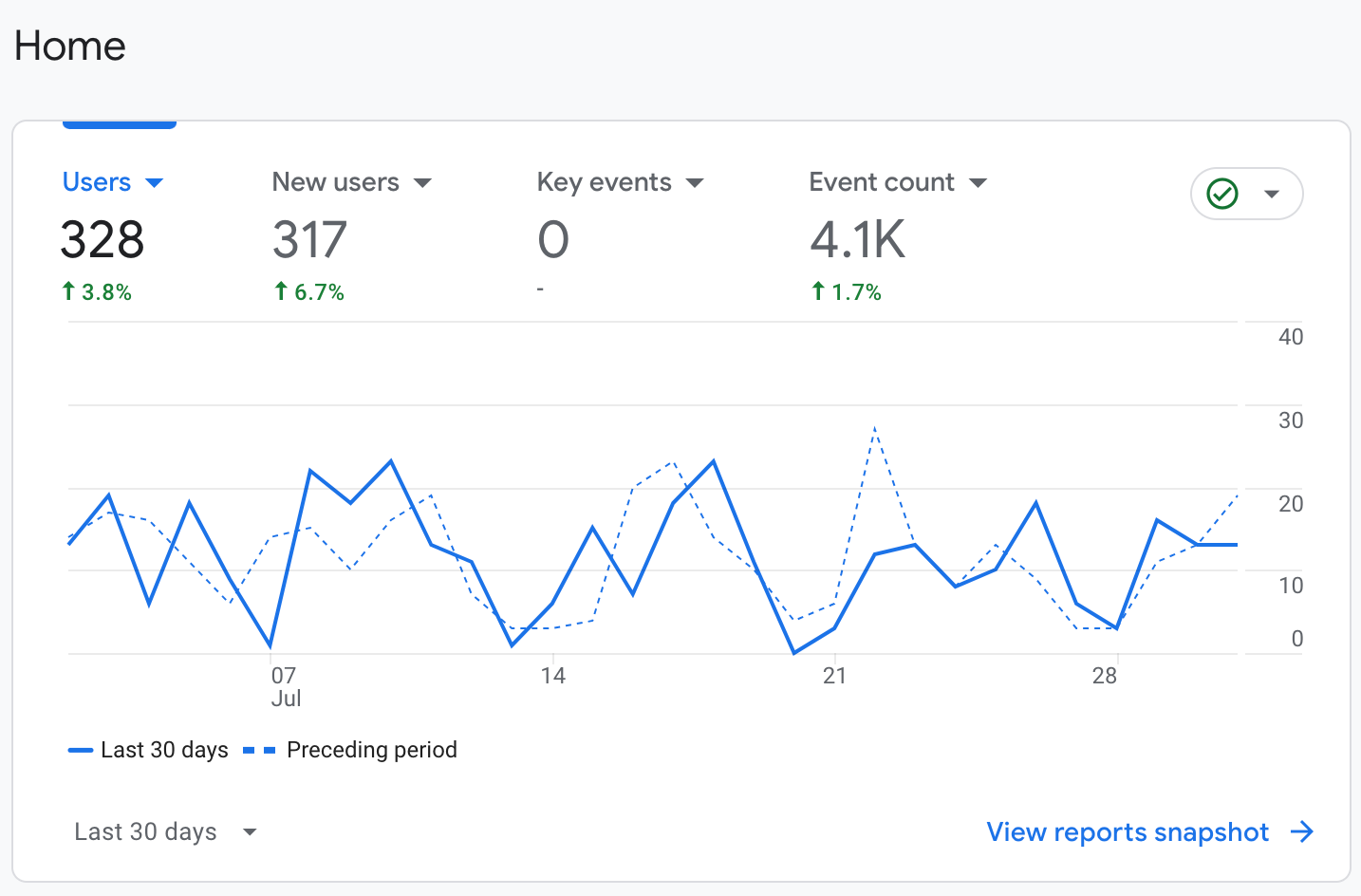Open the Users metric dropdown arrow

pyautogui.click(x=155, y=182)
